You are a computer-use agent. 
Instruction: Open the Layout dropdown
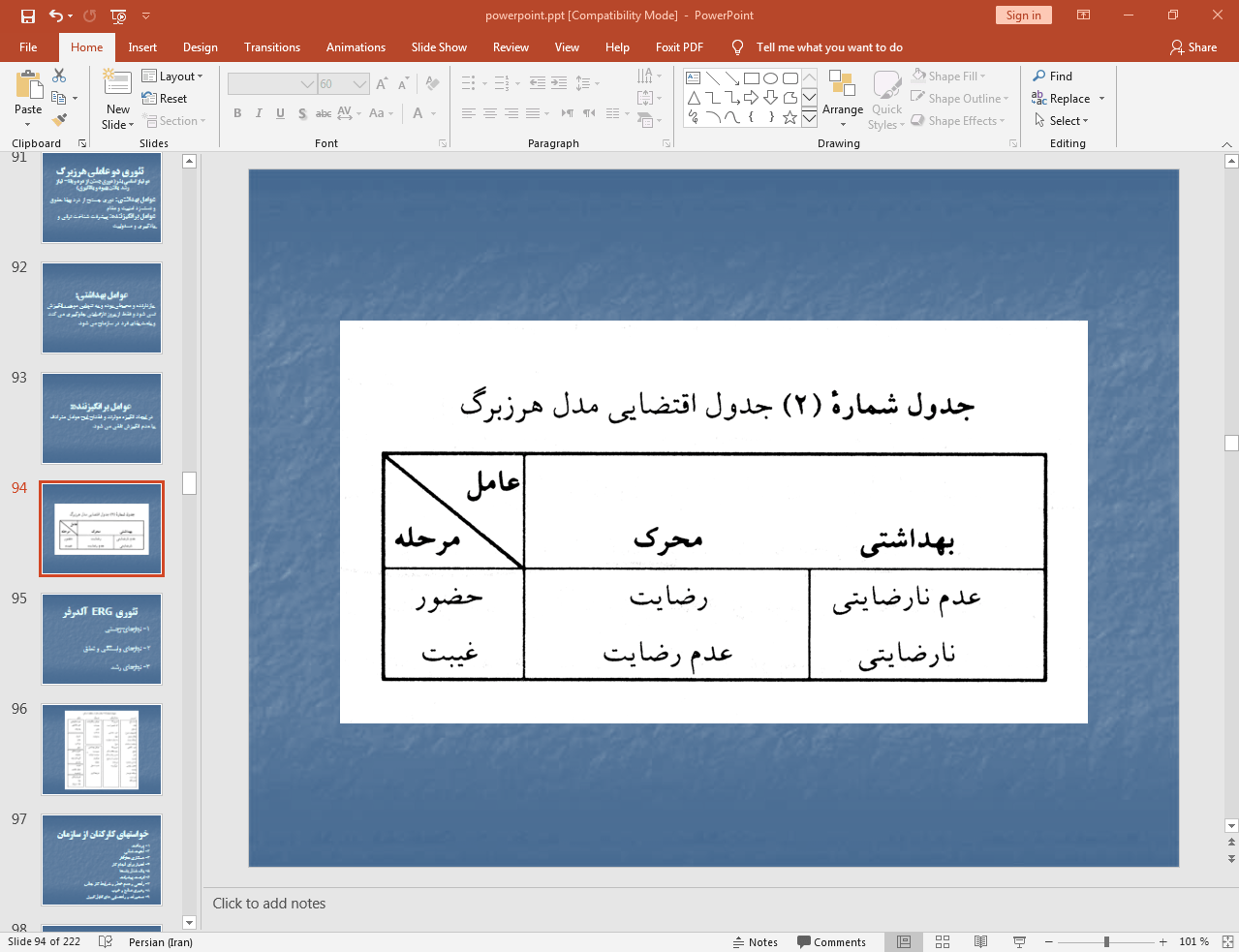click(x=172, y=76)
